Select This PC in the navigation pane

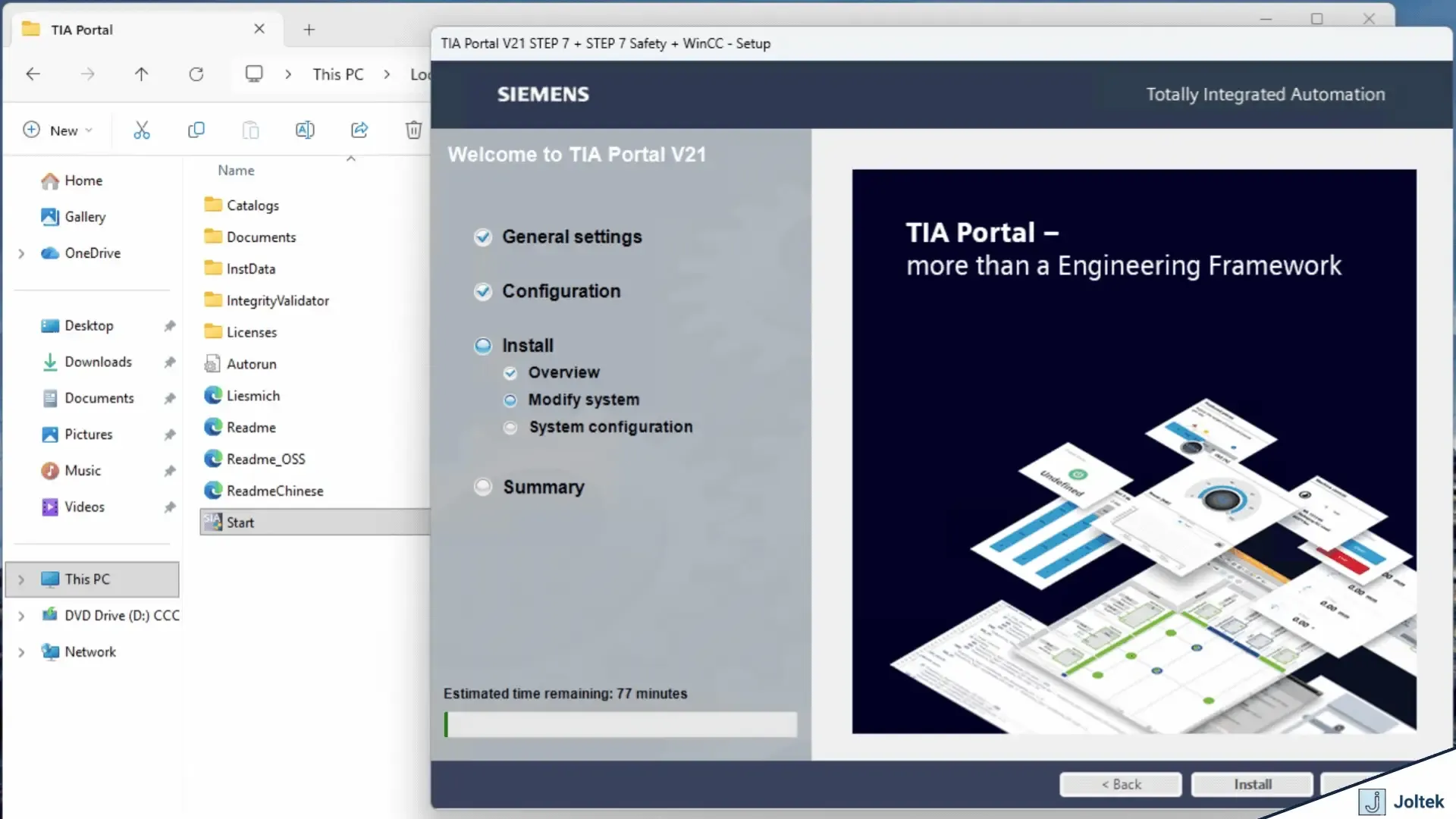point(93,579)
